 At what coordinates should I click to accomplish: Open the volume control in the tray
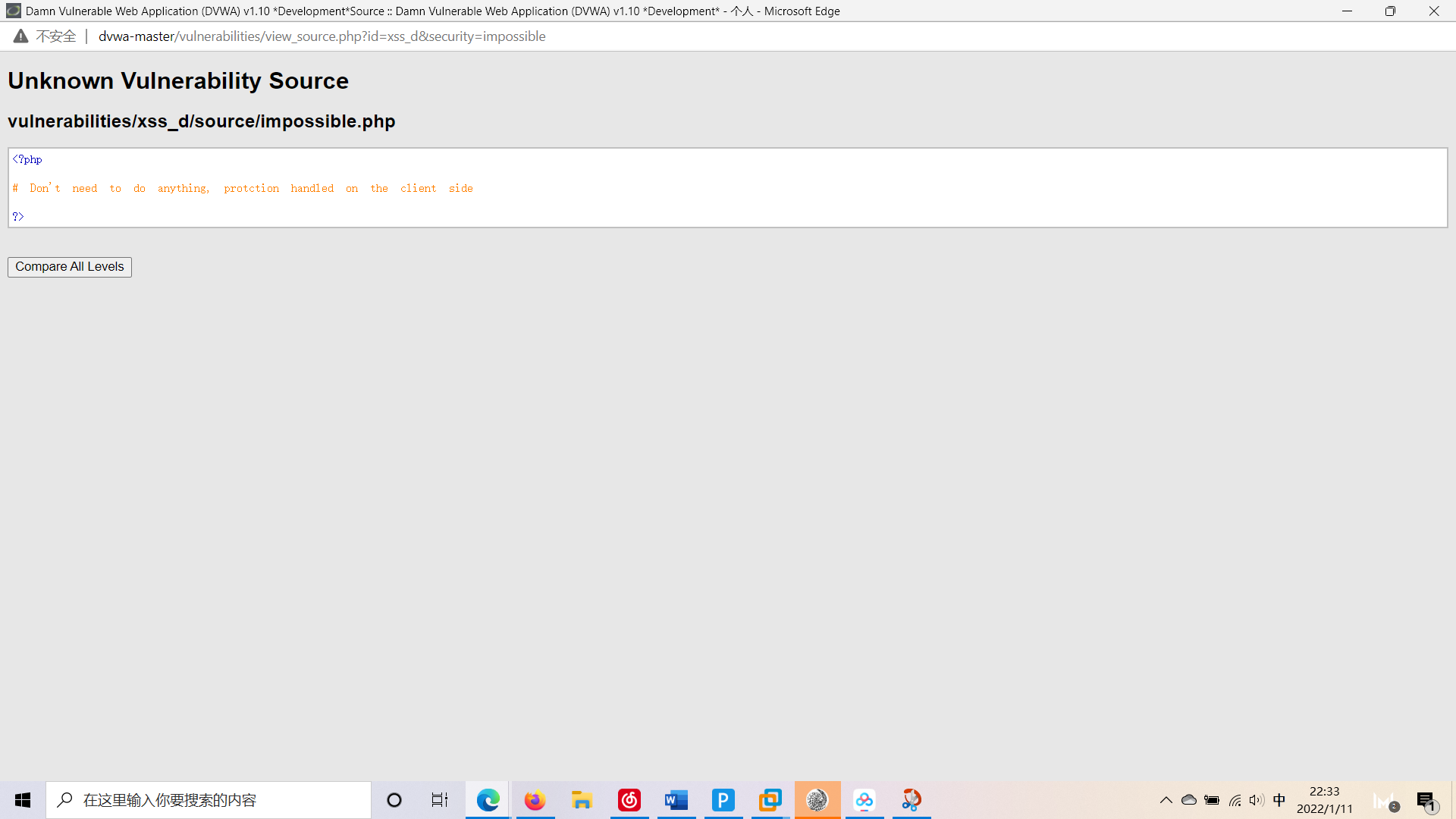[x=1257, y=800]
